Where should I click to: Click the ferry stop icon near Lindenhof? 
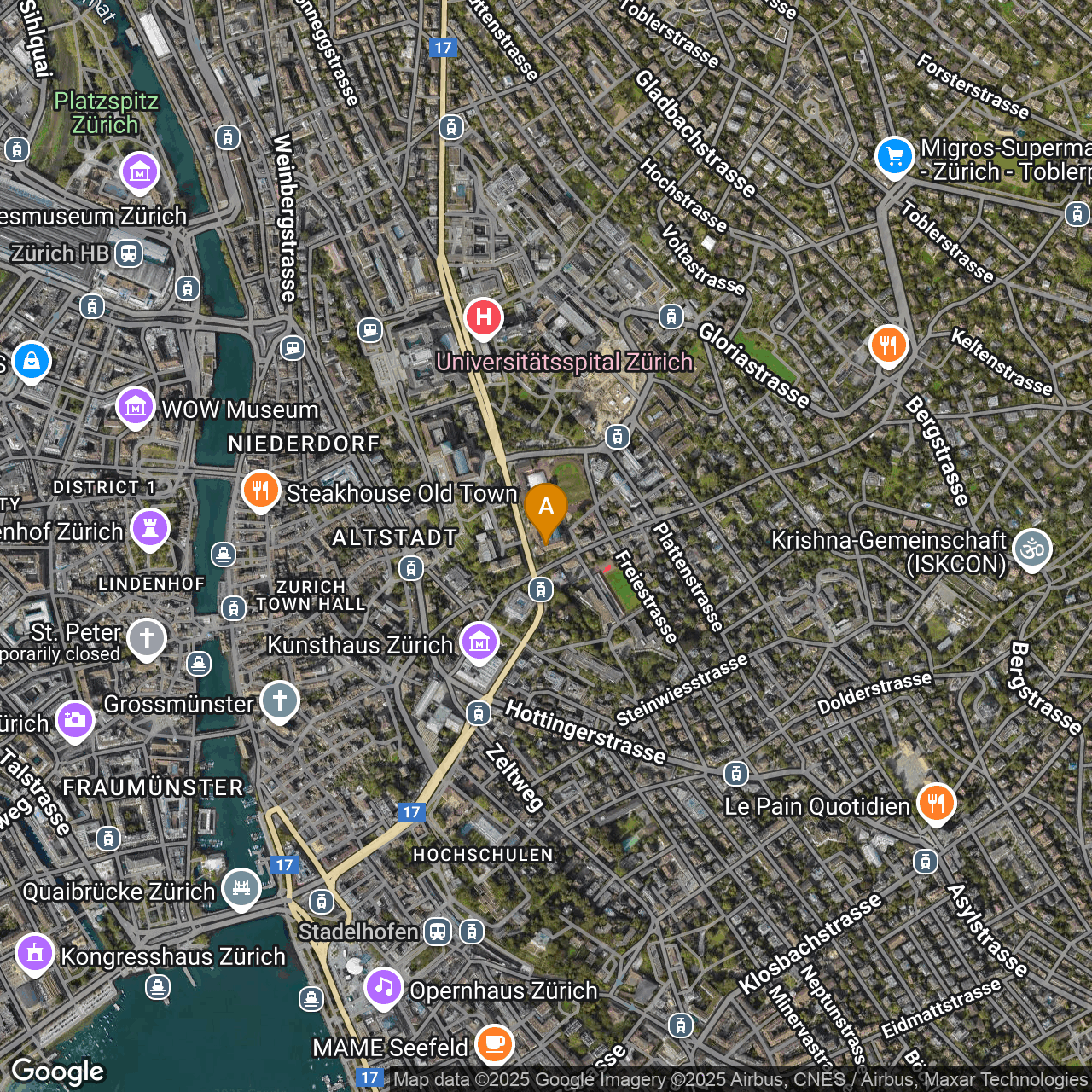(x=224, y=555)
